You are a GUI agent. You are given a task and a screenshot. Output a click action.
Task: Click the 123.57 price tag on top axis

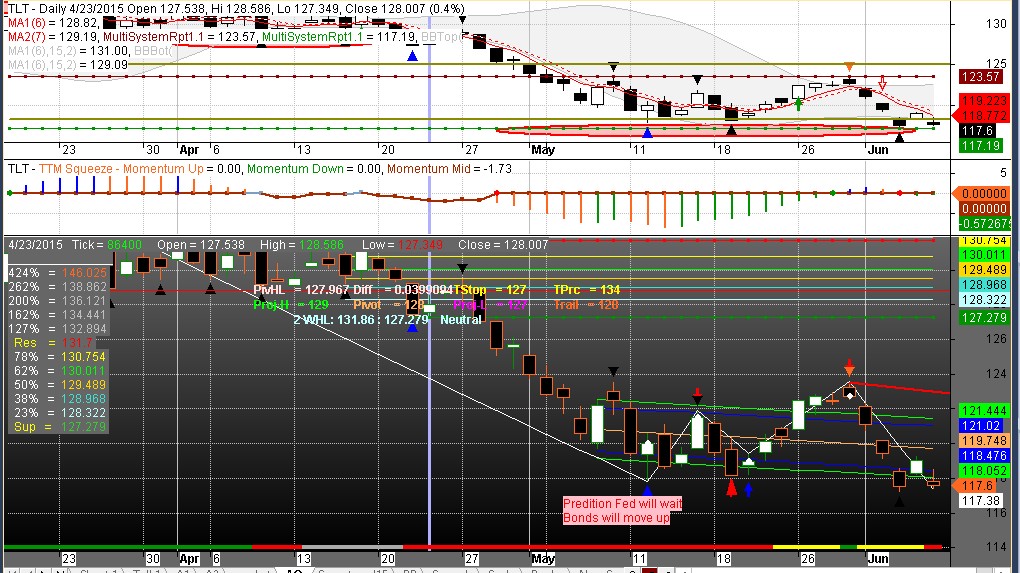[x=980, y=77]
